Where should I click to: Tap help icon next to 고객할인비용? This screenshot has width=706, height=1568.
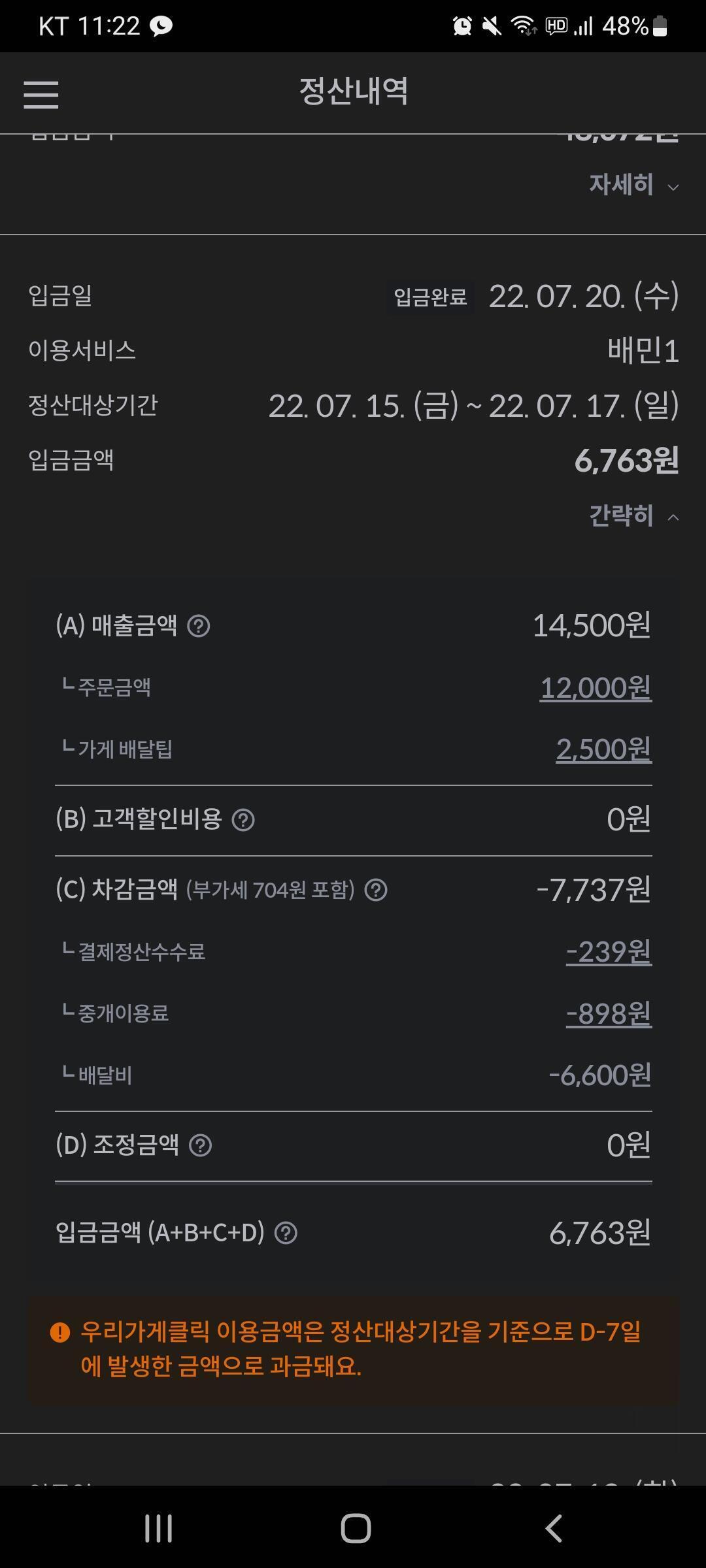(x=243, y=820)
